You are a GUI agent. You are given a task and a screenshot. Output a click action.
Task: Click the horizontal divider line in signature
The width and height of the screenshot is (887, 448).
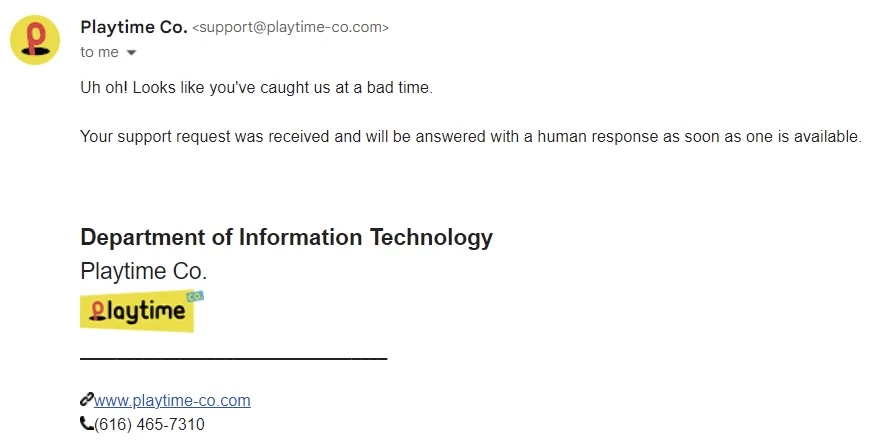pos(233,357)
